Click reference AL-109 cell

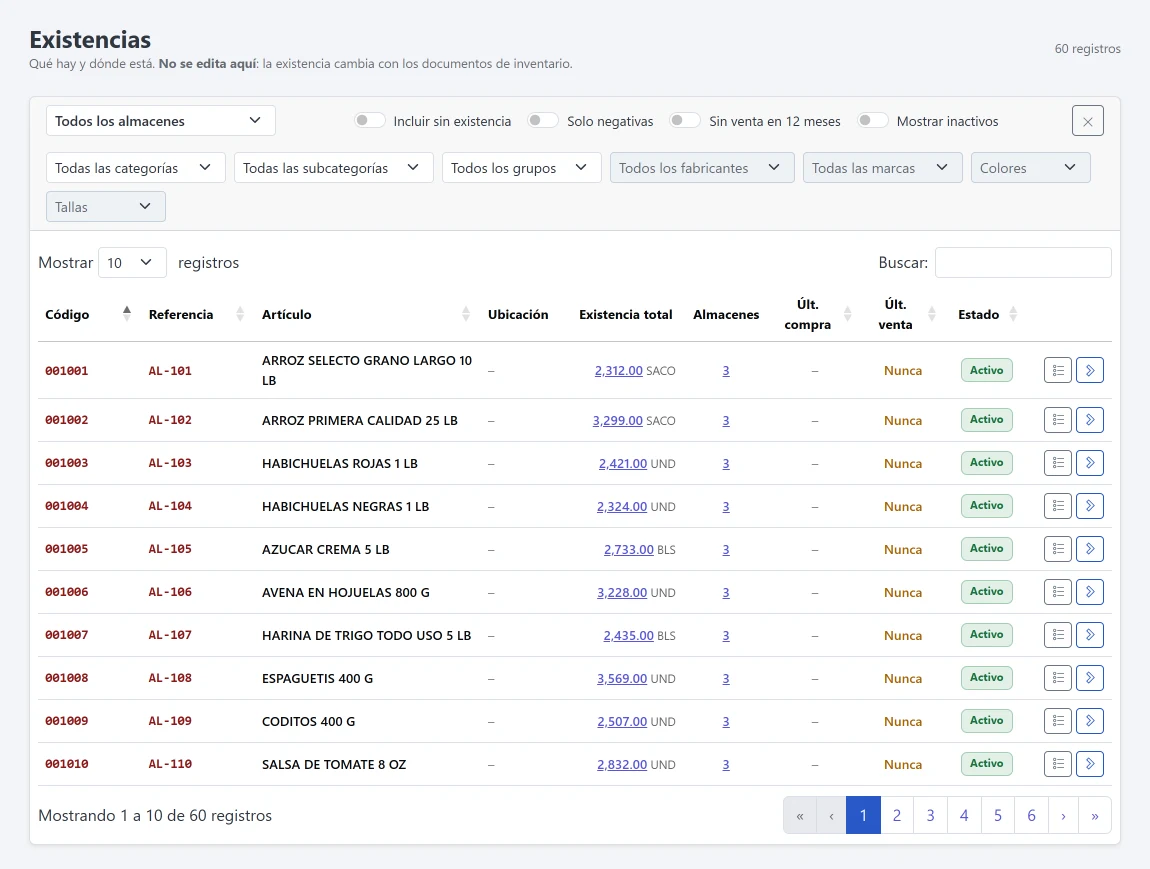[x=170, y=722]
